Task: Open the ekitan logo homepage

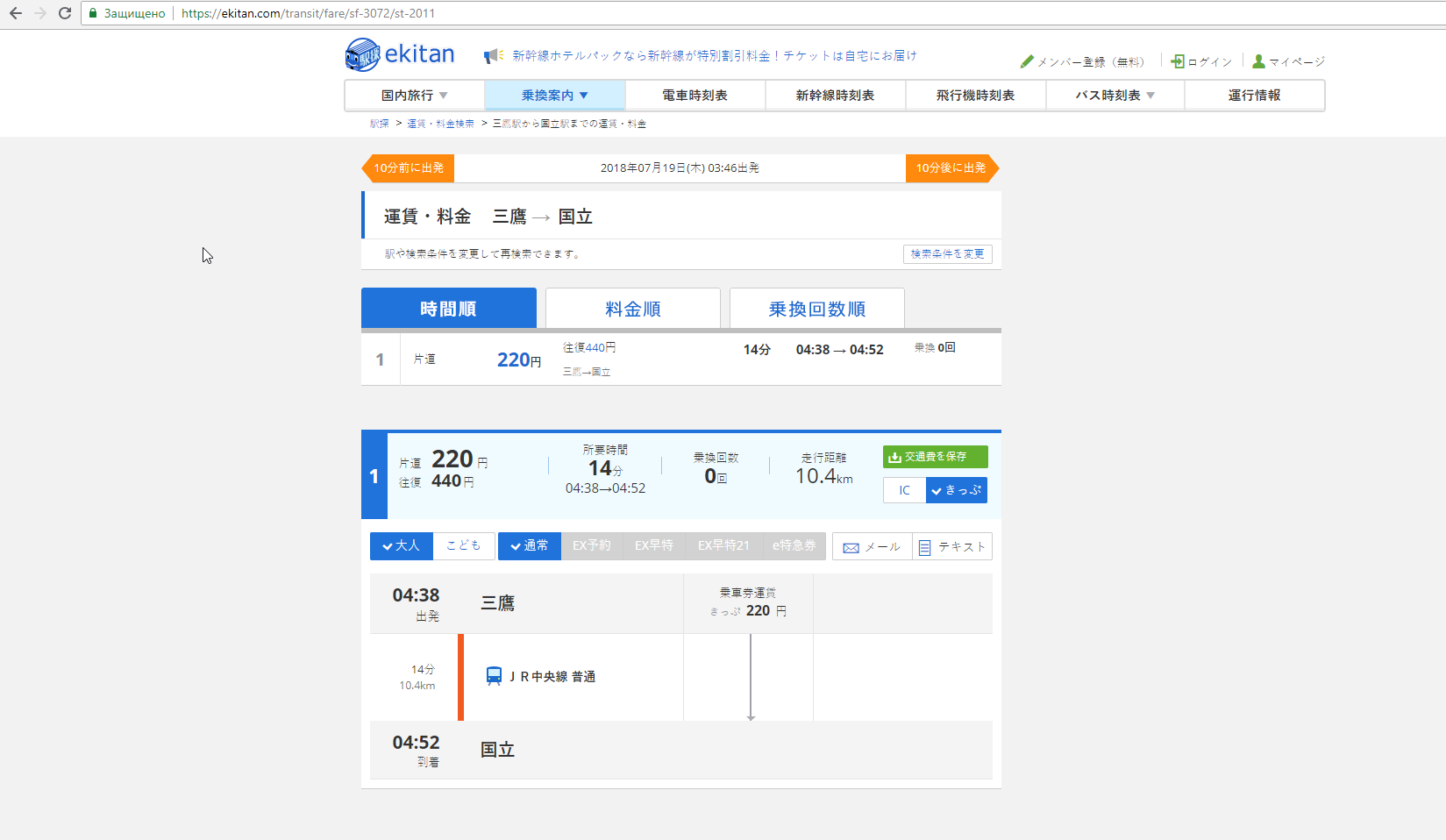Action: [x=400, y=54]
